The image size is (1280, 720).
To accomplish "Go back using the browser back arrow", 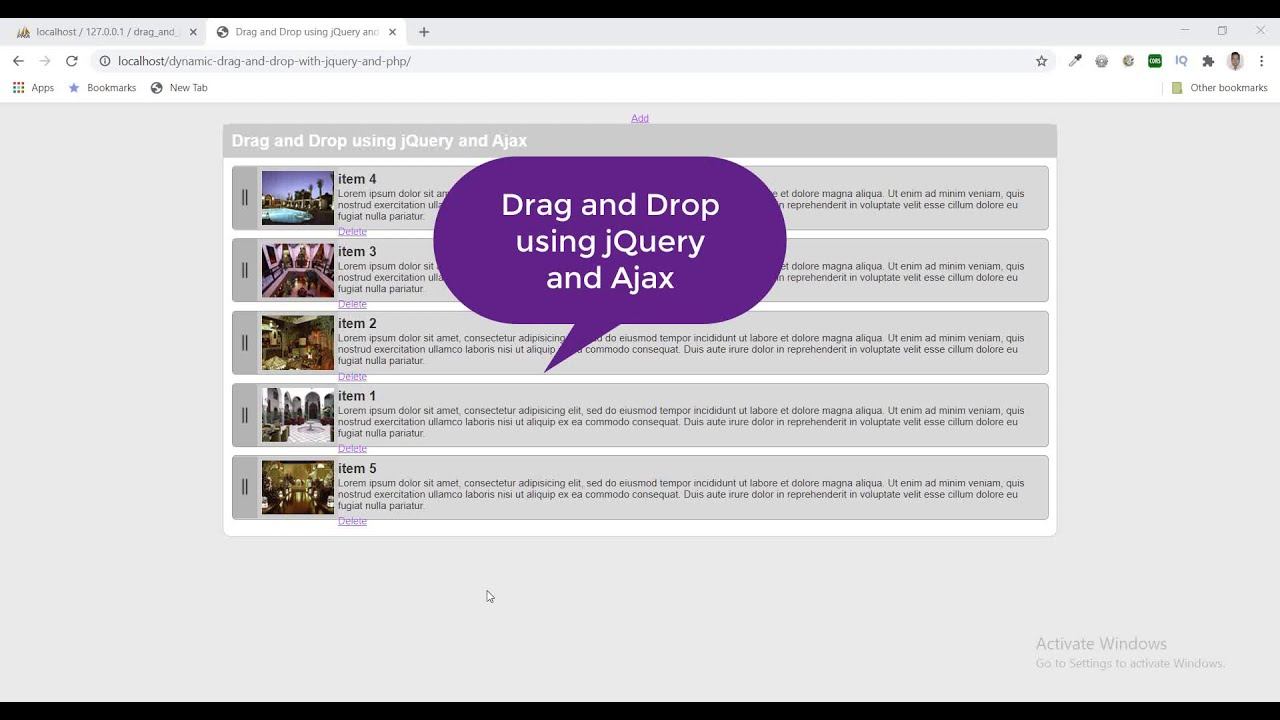I will click(18, 61).
